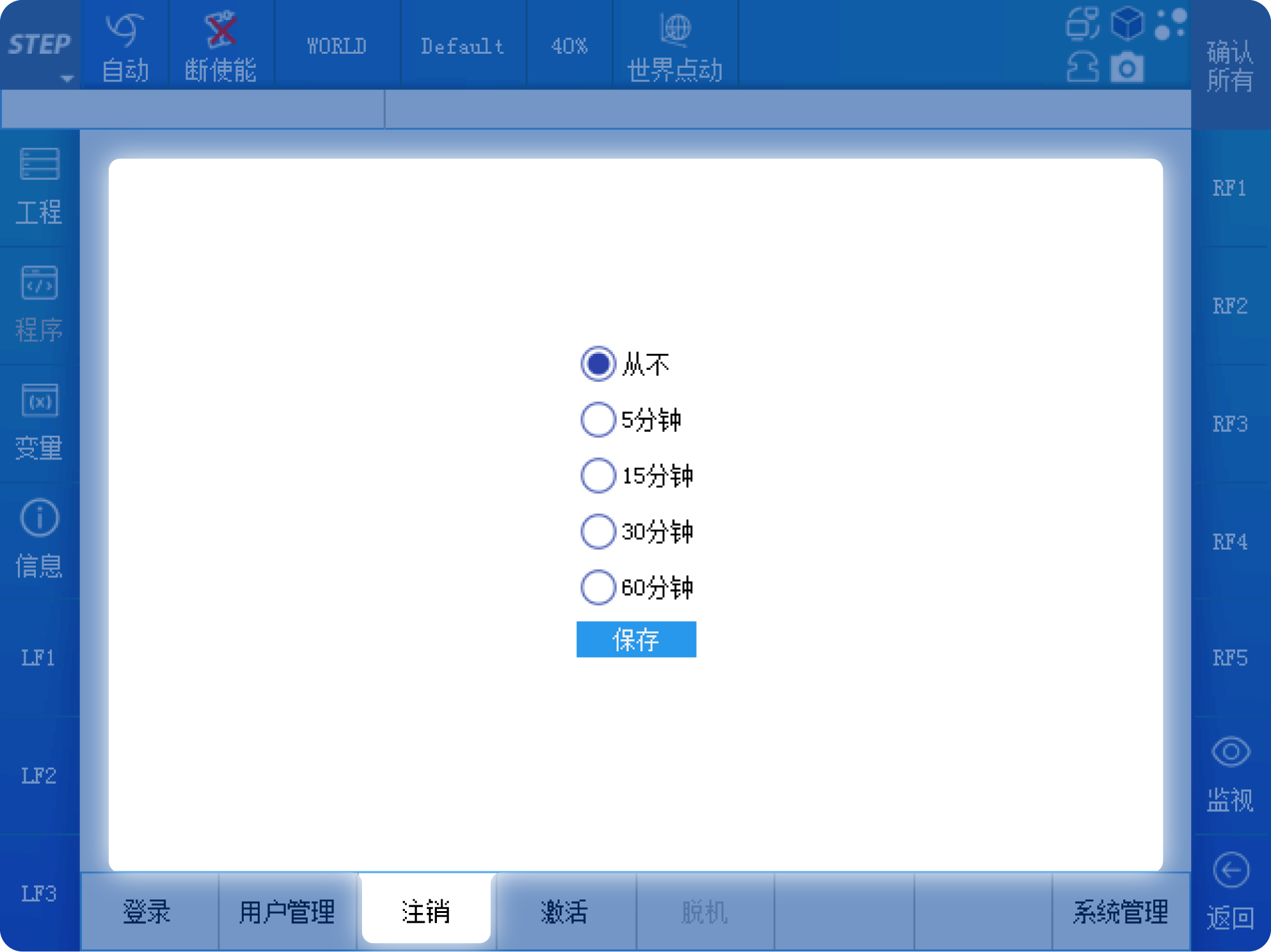Open the 信息 information panel
The image size is (1271, 952).
(x=40, y=541)
